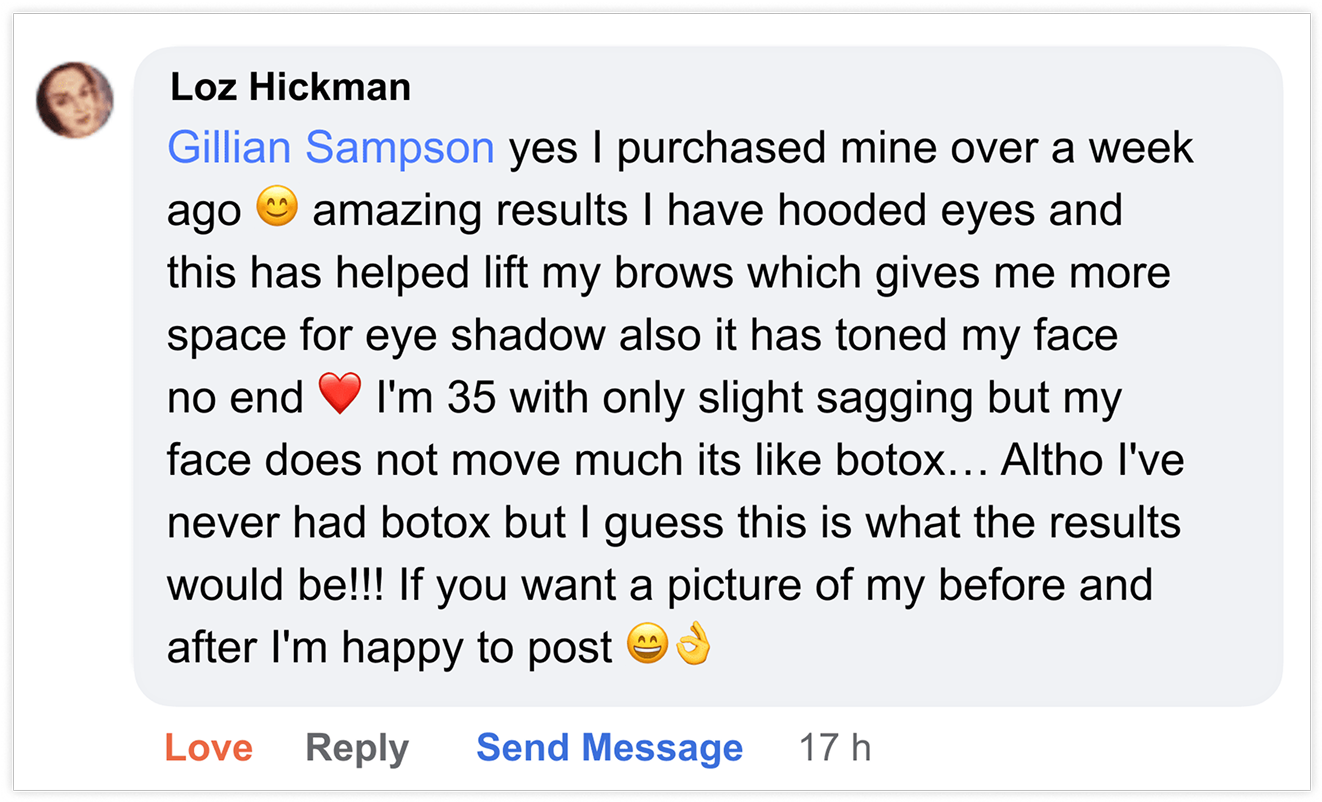This screenshot has width=1322, height=802.
Task: Click the Loz Hickman commenter name
Action: point(290,87)
